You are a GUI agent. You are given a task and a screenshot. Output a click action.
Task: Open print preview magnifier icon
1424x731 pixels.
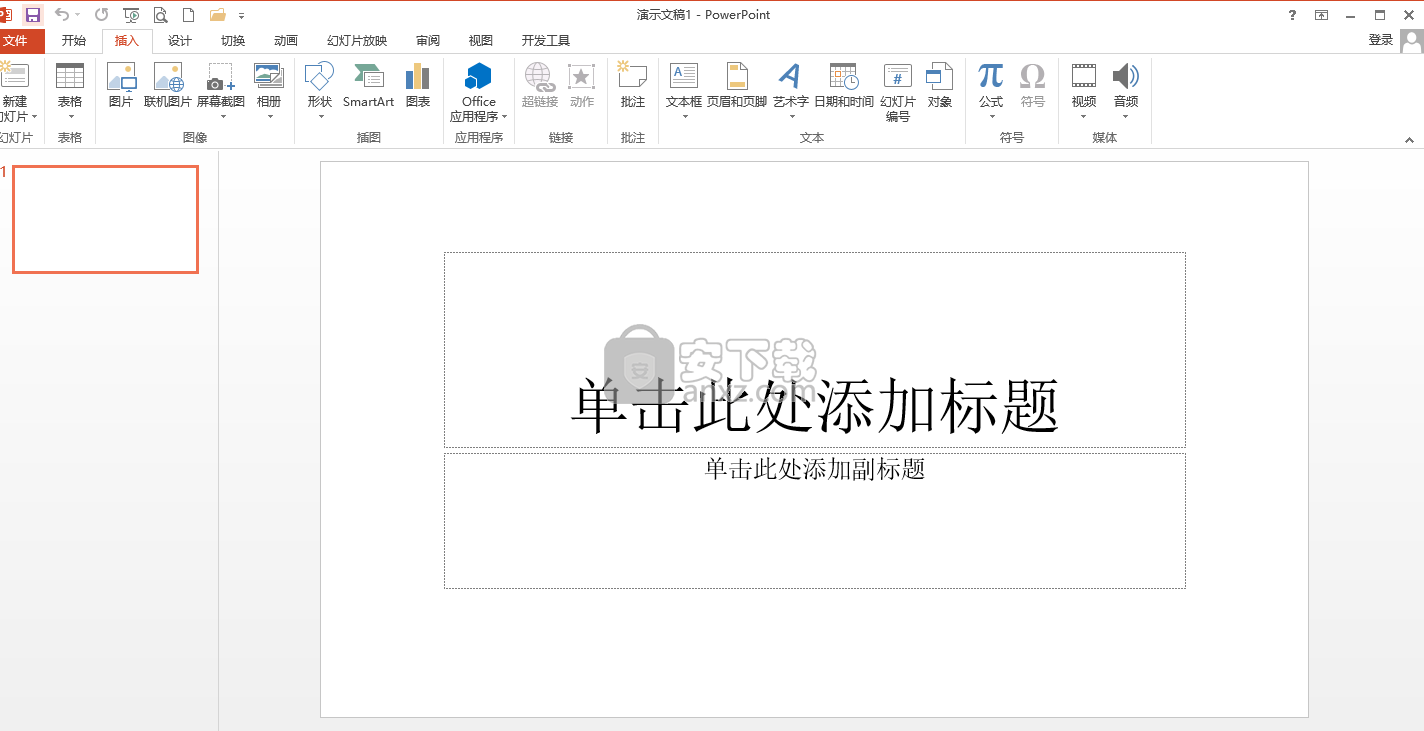point(160,15)
